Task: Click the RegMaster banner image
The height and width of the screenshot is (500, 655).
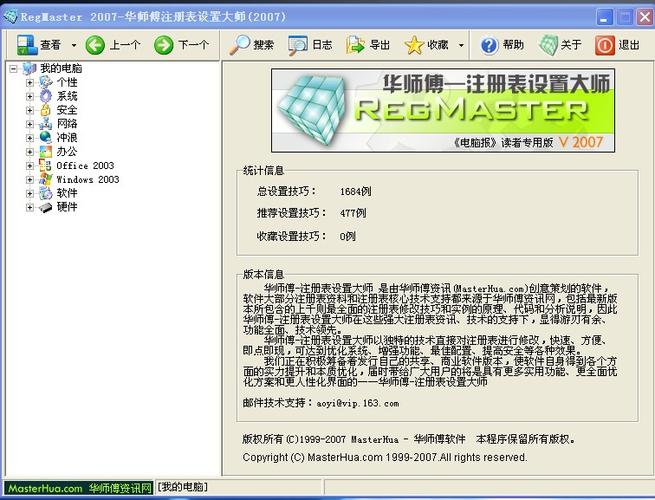Action: (443, 111)
